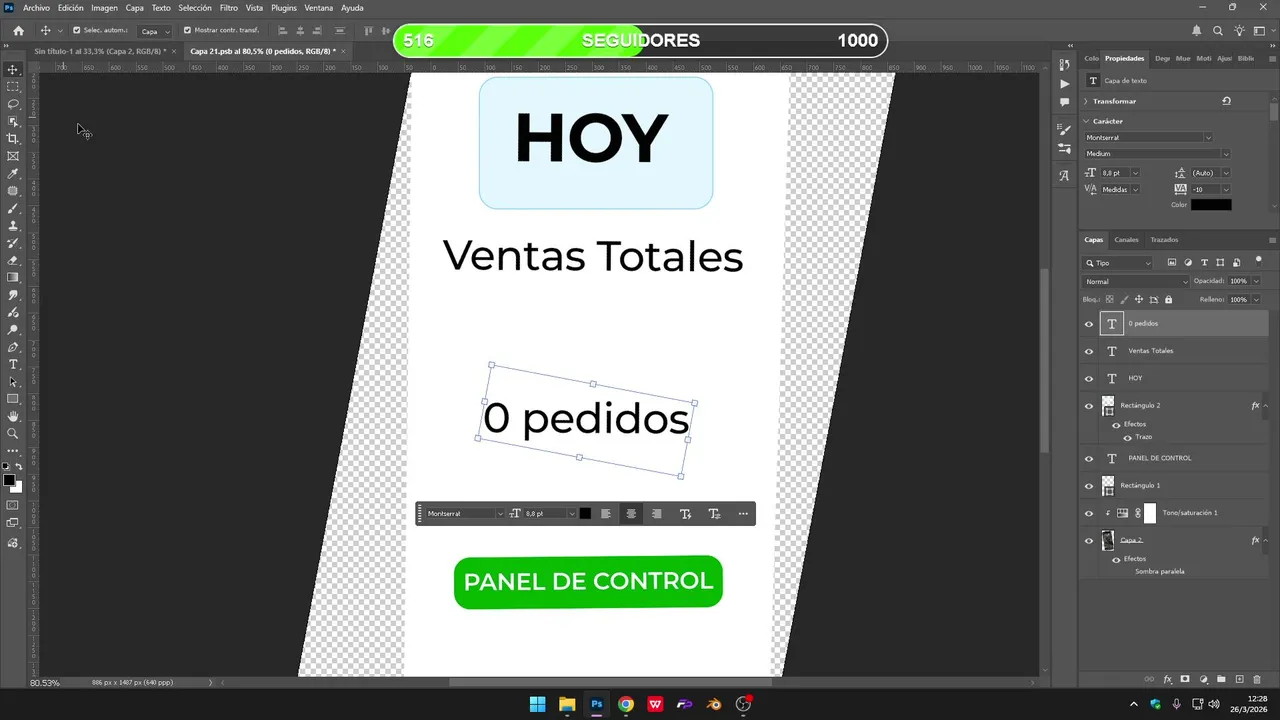Image resolution: width=1280 pixels, height=720 pixels.
Task: Open the blend mode Normal dropdown
Action: (1136, 281)
